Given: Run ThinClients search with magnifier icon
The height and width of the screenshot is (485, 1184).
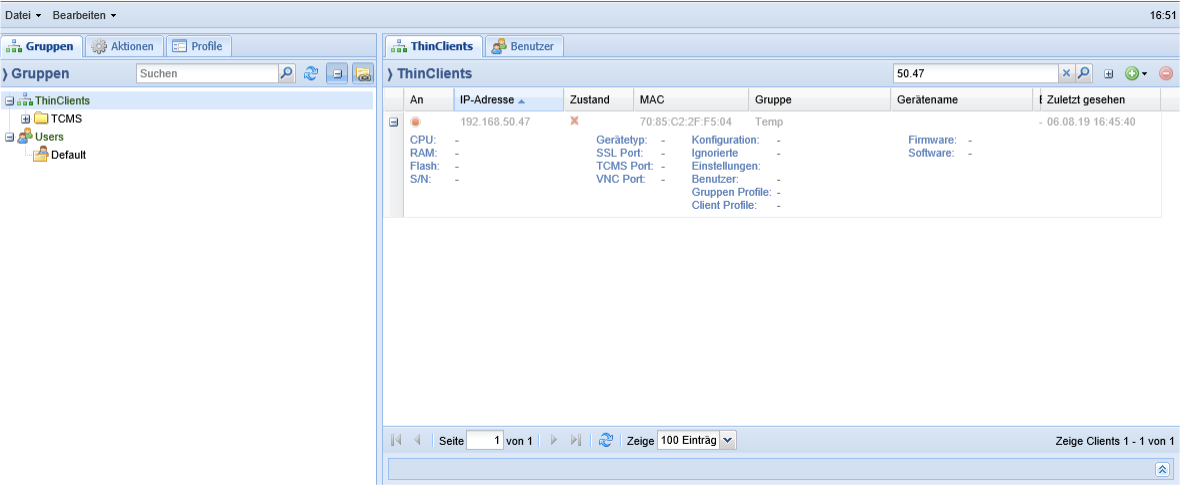Looking at the screenshot, I should pos(1083,73).
